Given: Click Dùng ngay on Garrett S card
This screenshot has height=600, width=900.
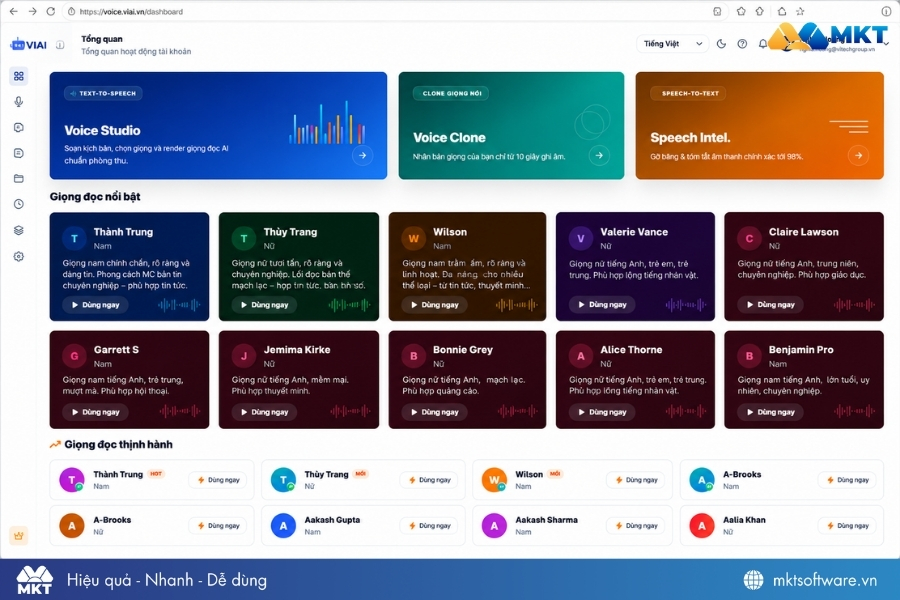Looking at the screenshot, I should 95,412.
